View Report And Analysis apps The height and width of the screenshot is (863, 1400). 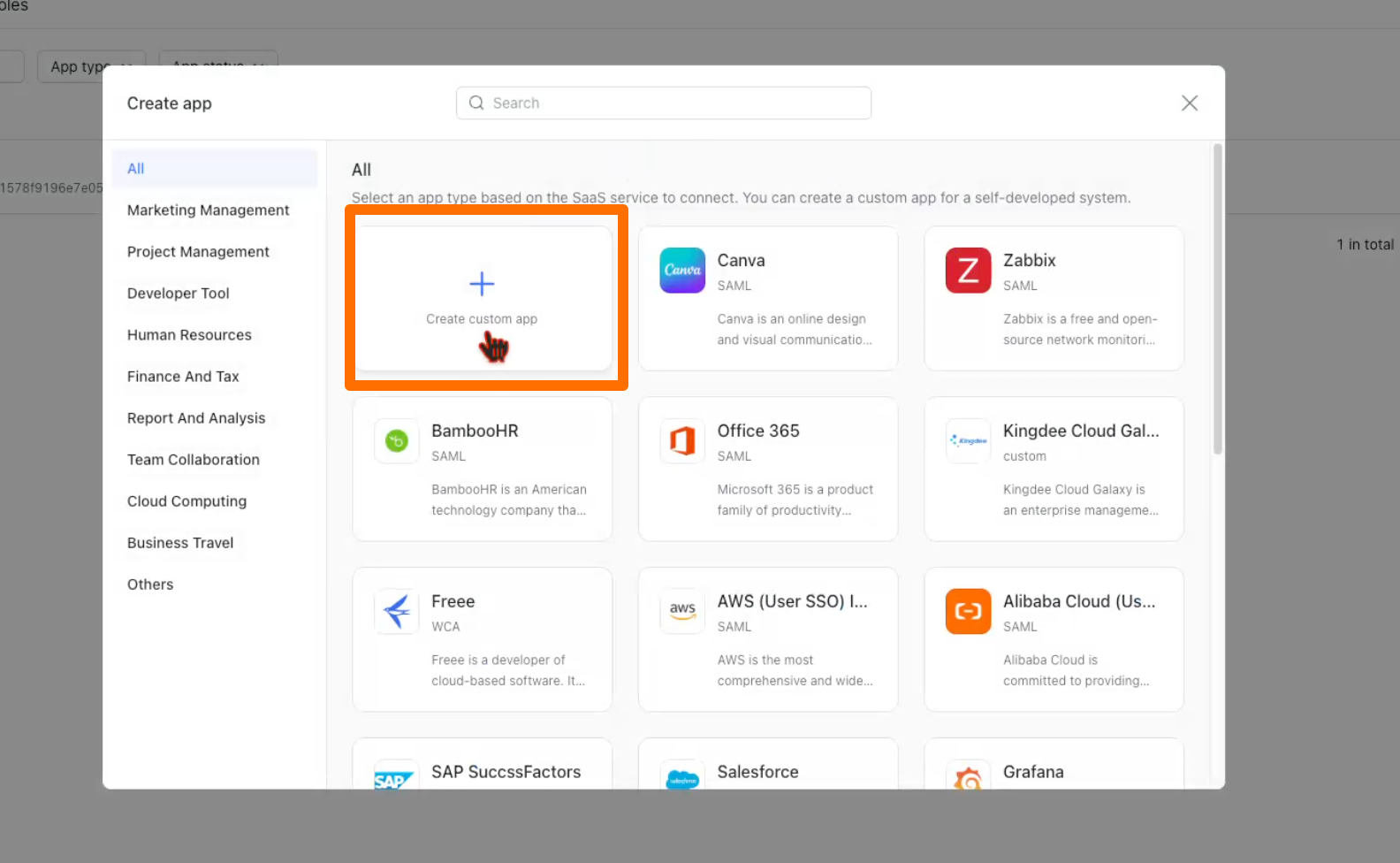point(196,417)
